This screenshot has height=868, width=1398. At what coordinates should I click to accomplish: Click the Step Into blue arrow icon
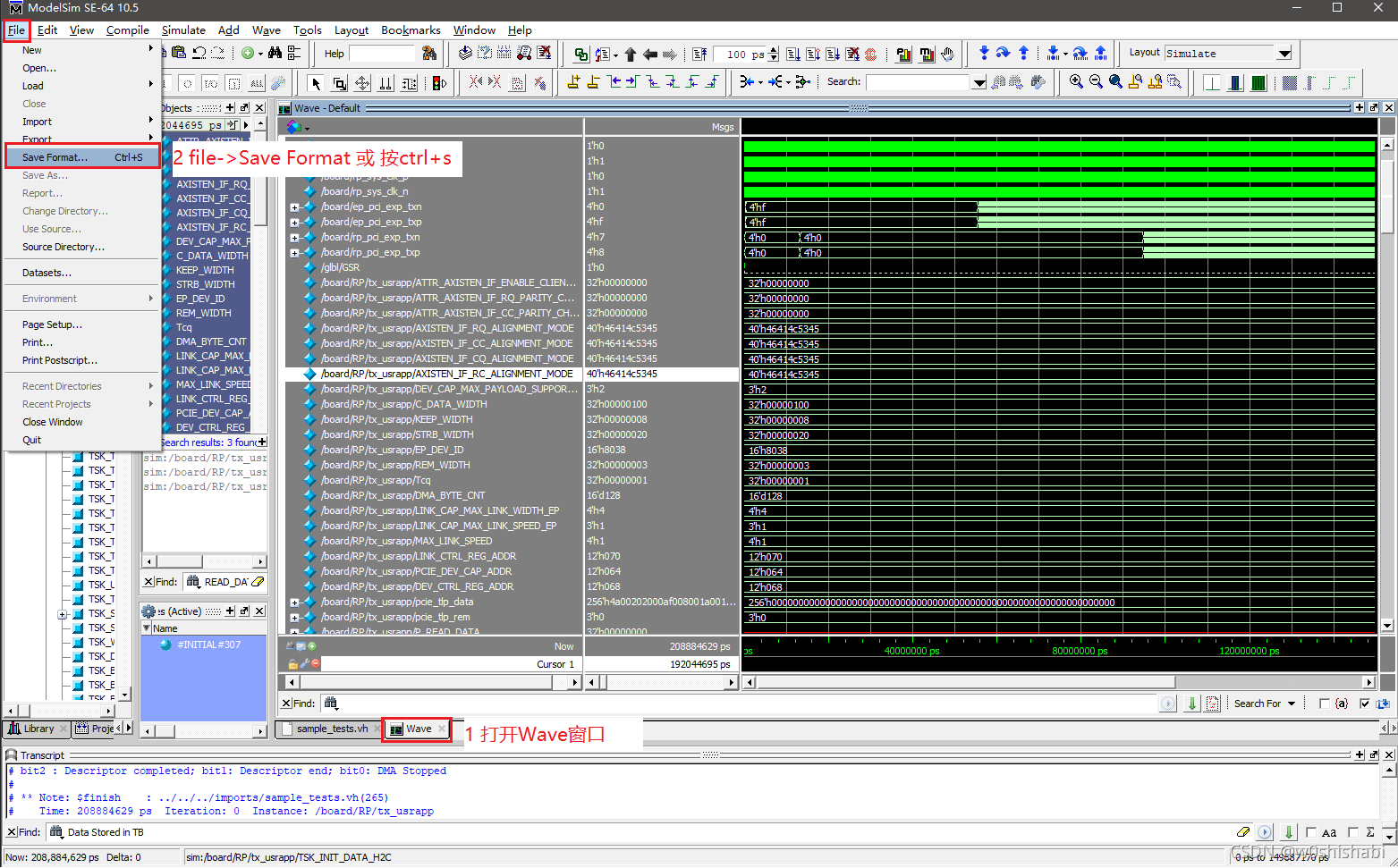click(984, 53)
